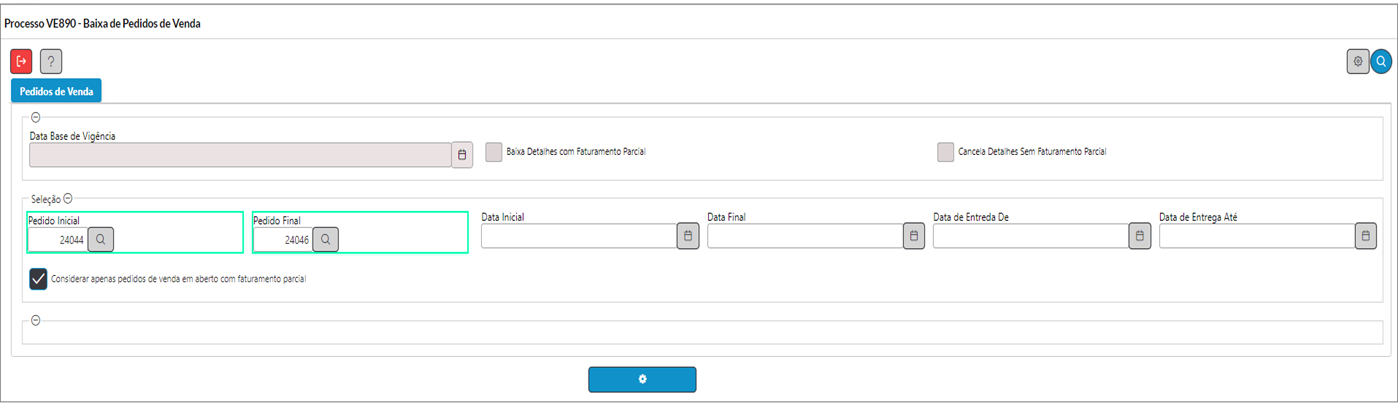
Task: Click into the Data Inicial field
Action: 579,235
